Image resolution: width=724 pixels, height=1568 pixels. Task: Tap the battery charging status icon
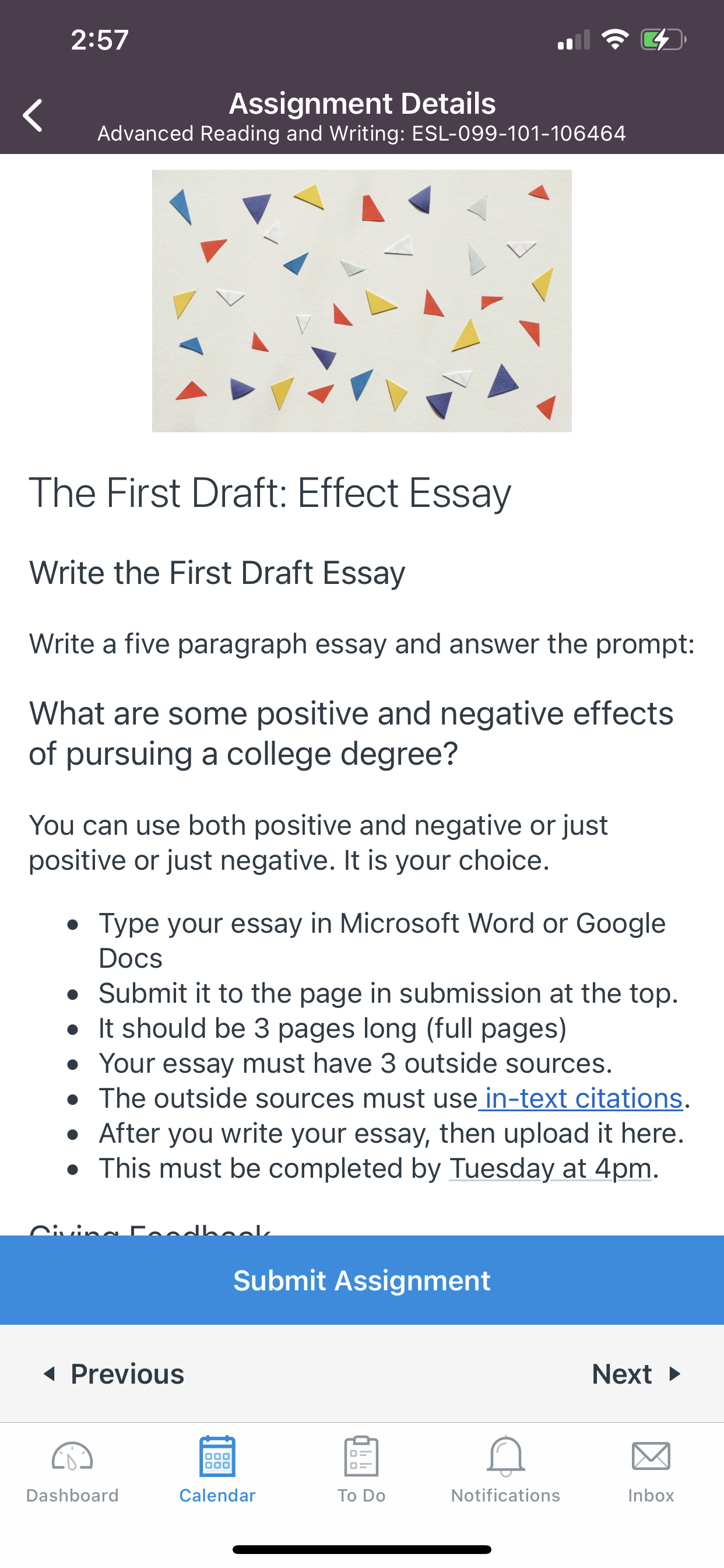pyautogui.click(x=664, y=40)
